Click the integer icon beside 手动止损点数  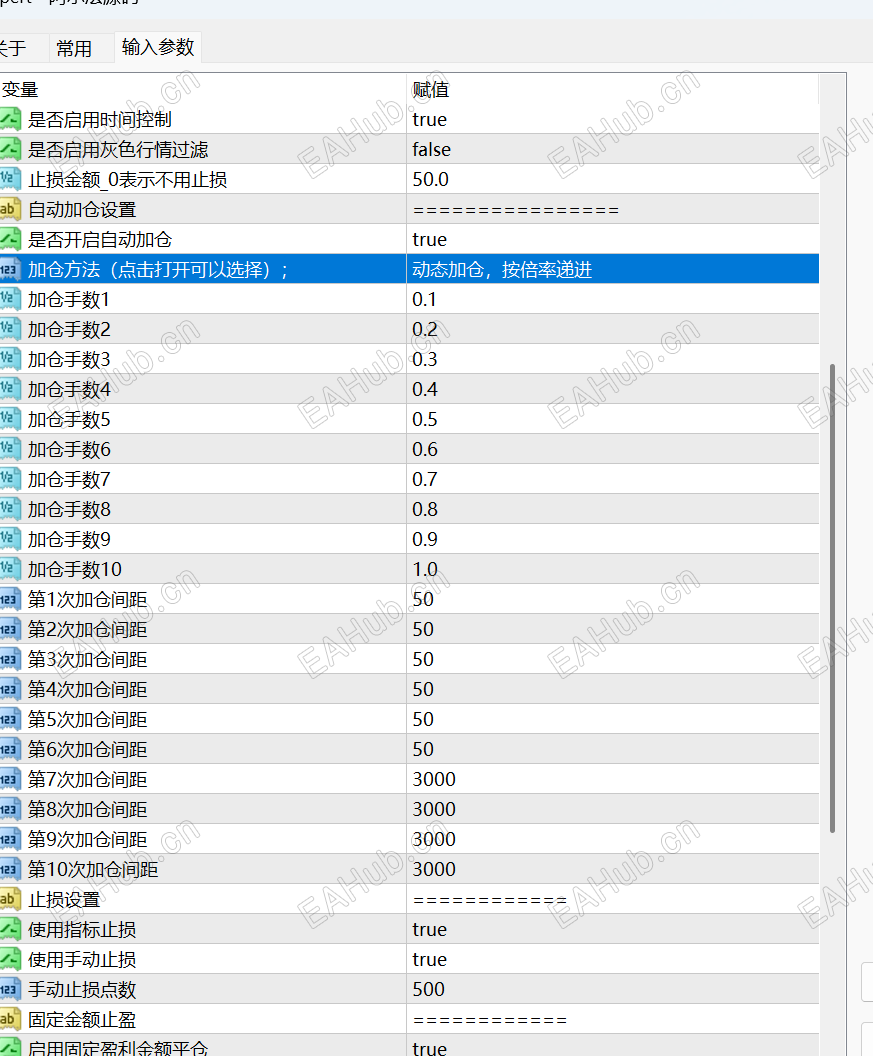click(10, 989)
